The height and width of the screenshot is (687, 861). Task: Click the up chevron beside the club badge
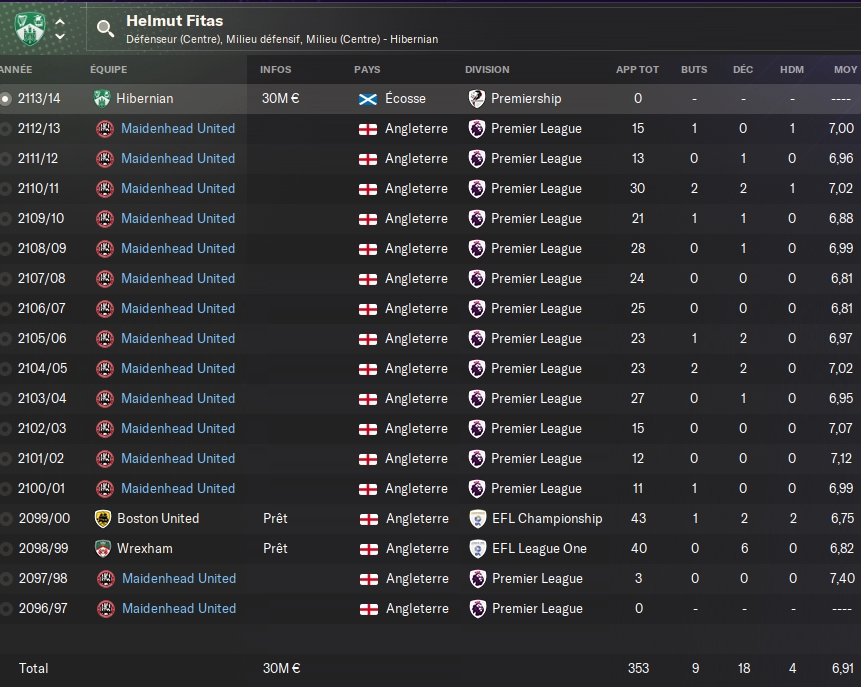pos(60,20)
